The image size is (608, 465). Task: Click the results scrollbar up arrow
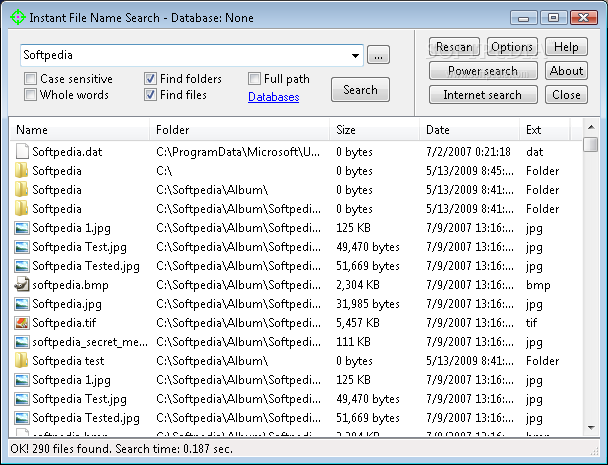tap(591, 127)
